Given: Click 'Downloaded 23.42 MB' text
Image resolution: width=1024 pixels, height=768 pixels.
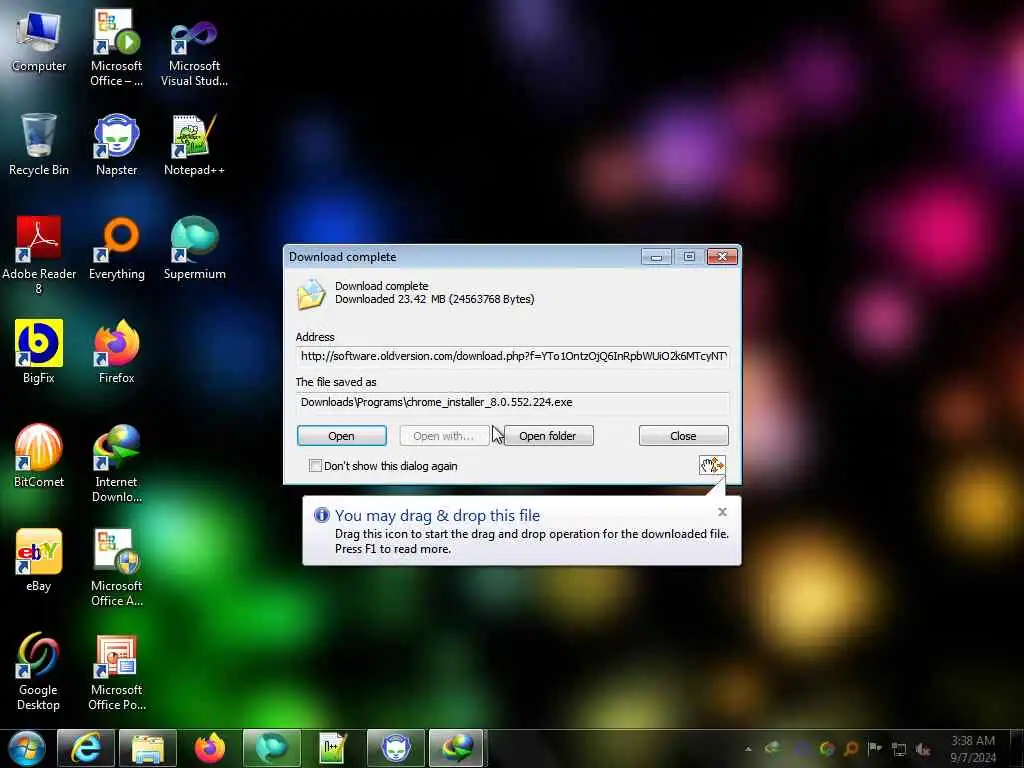Looking at the screenshot, I should [435, 299].
